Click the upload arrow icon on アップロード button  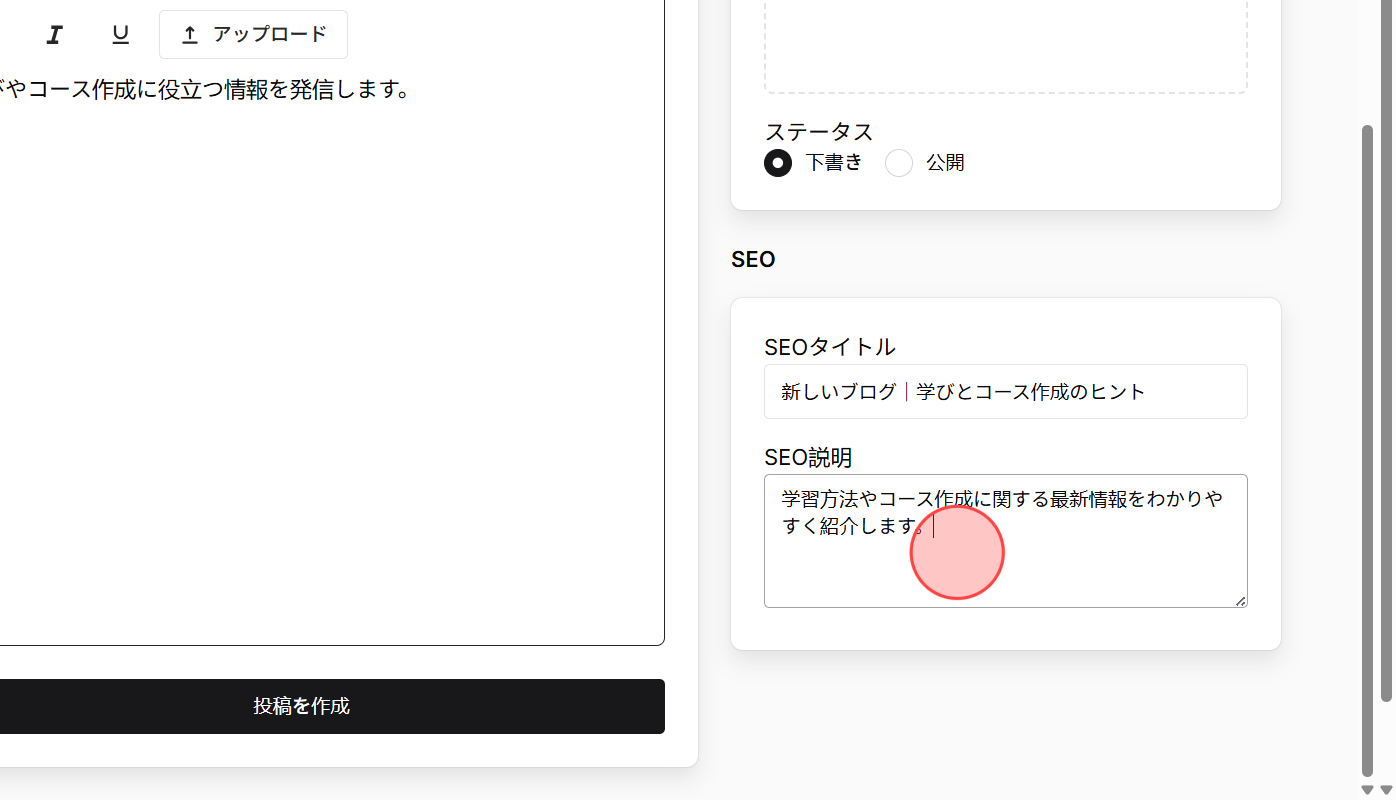coord(189,34)
